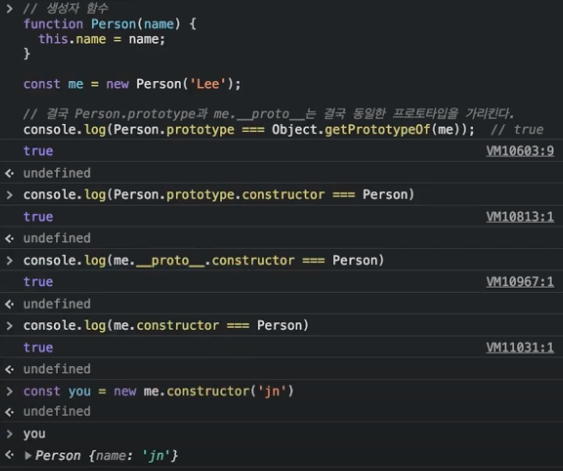This screenshot has width=563, height=471.
Task: Open source link VM11031:1
Action: 520,348
